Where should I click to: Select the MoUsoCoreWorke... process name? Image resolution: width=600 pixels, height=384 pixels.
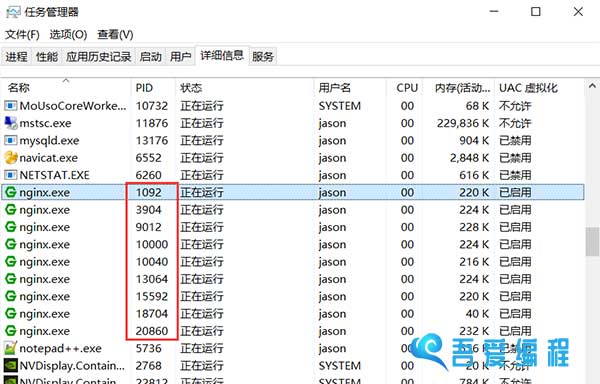tap(73, 106)
